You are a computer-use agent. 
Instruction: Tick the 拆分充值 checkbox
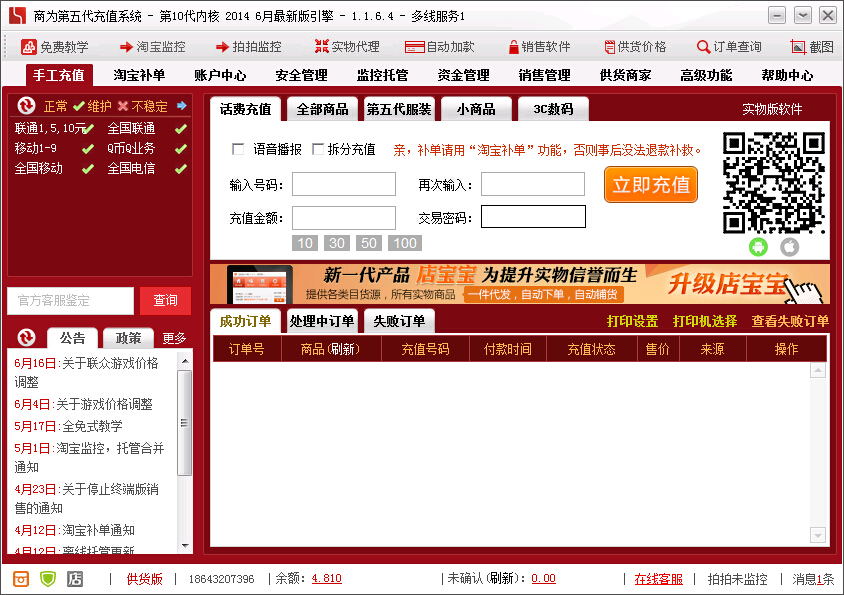(x=318, y=149)
